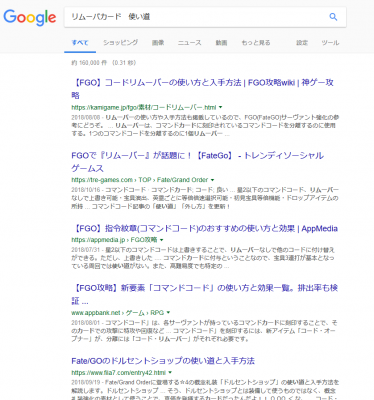The height and width of the screenshot is (400, 374).
Task: Open the 設定 menu
Action: coord(302,43)
